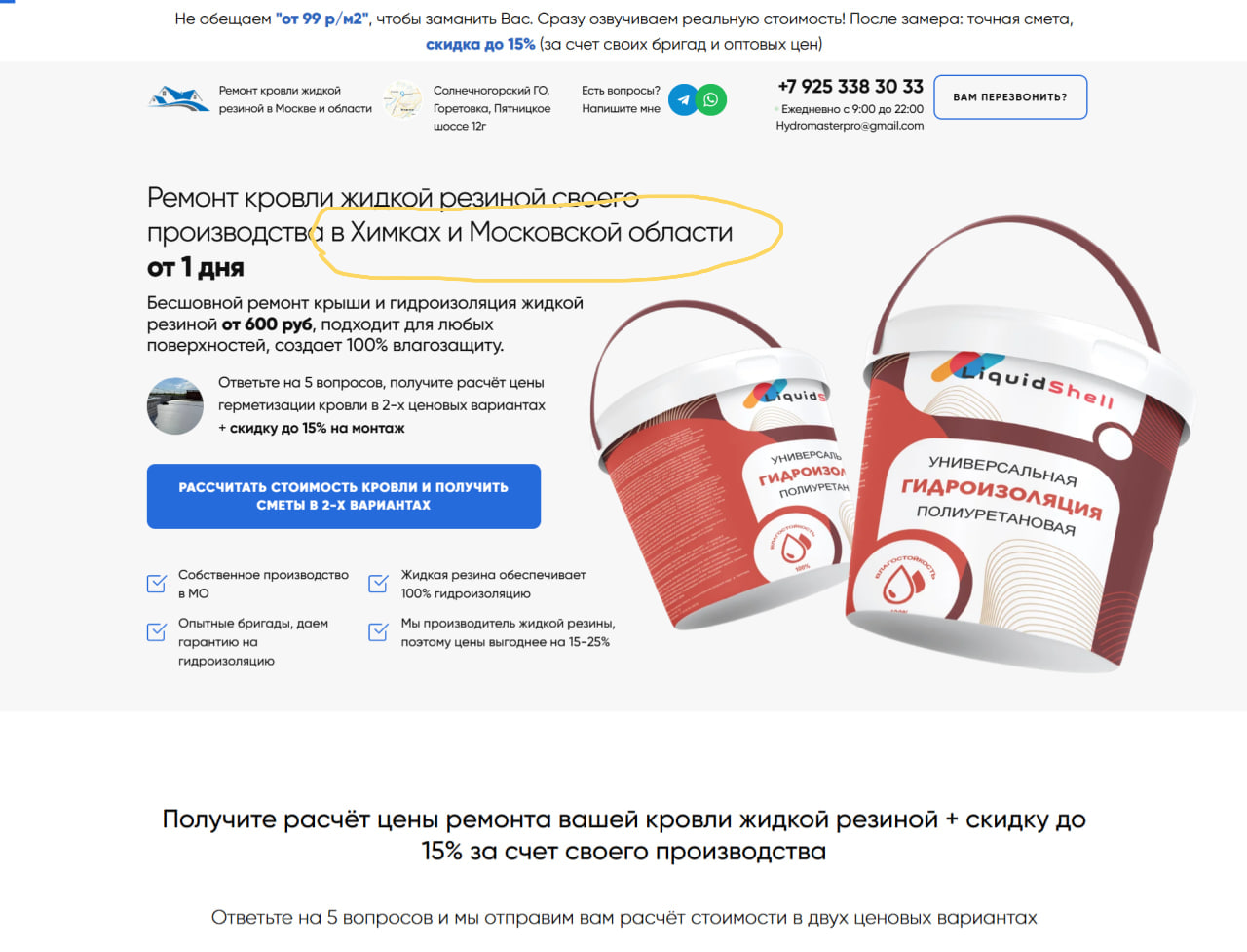Image resolution: width=1247 pixels, height=952 pixels.
Task: Click the 'скидка до 15%' blue text
Action: tap(480, 44)
